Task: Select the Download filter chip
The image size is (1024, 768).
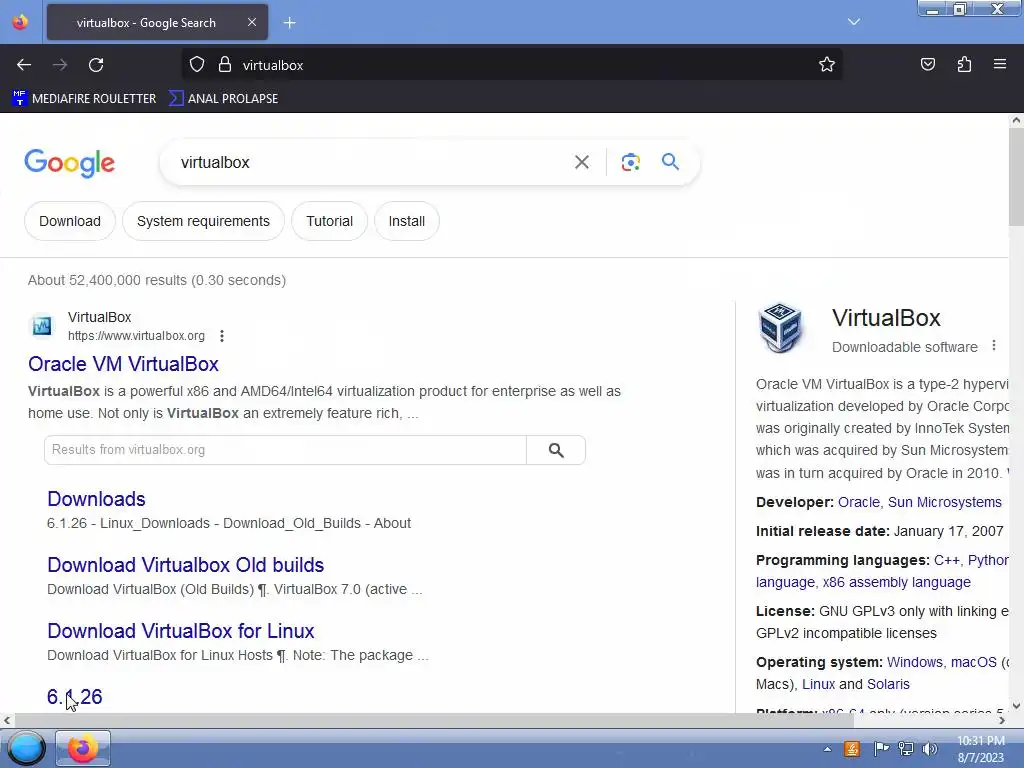Action: tap(70, 221)
